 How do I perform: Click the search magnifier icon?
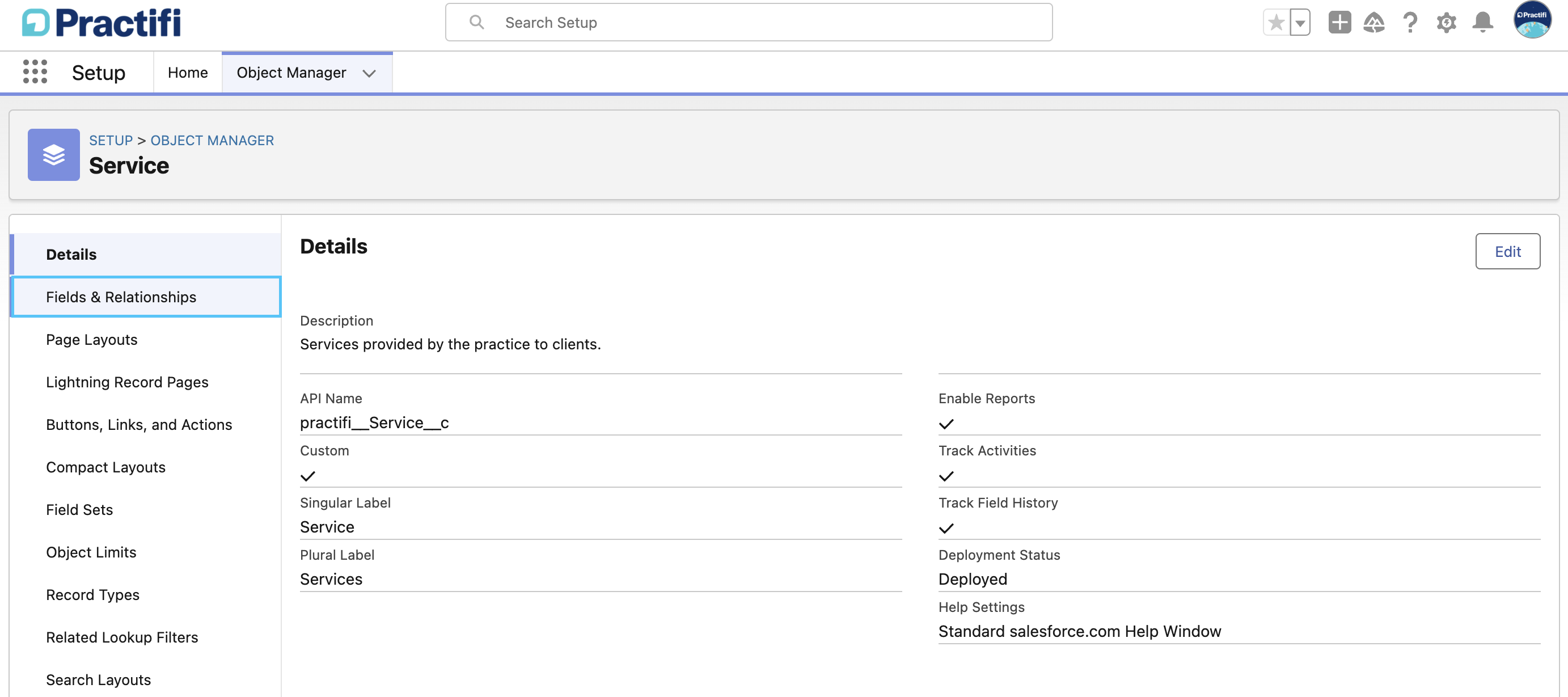pyautogui.click(x=476, y=23)
